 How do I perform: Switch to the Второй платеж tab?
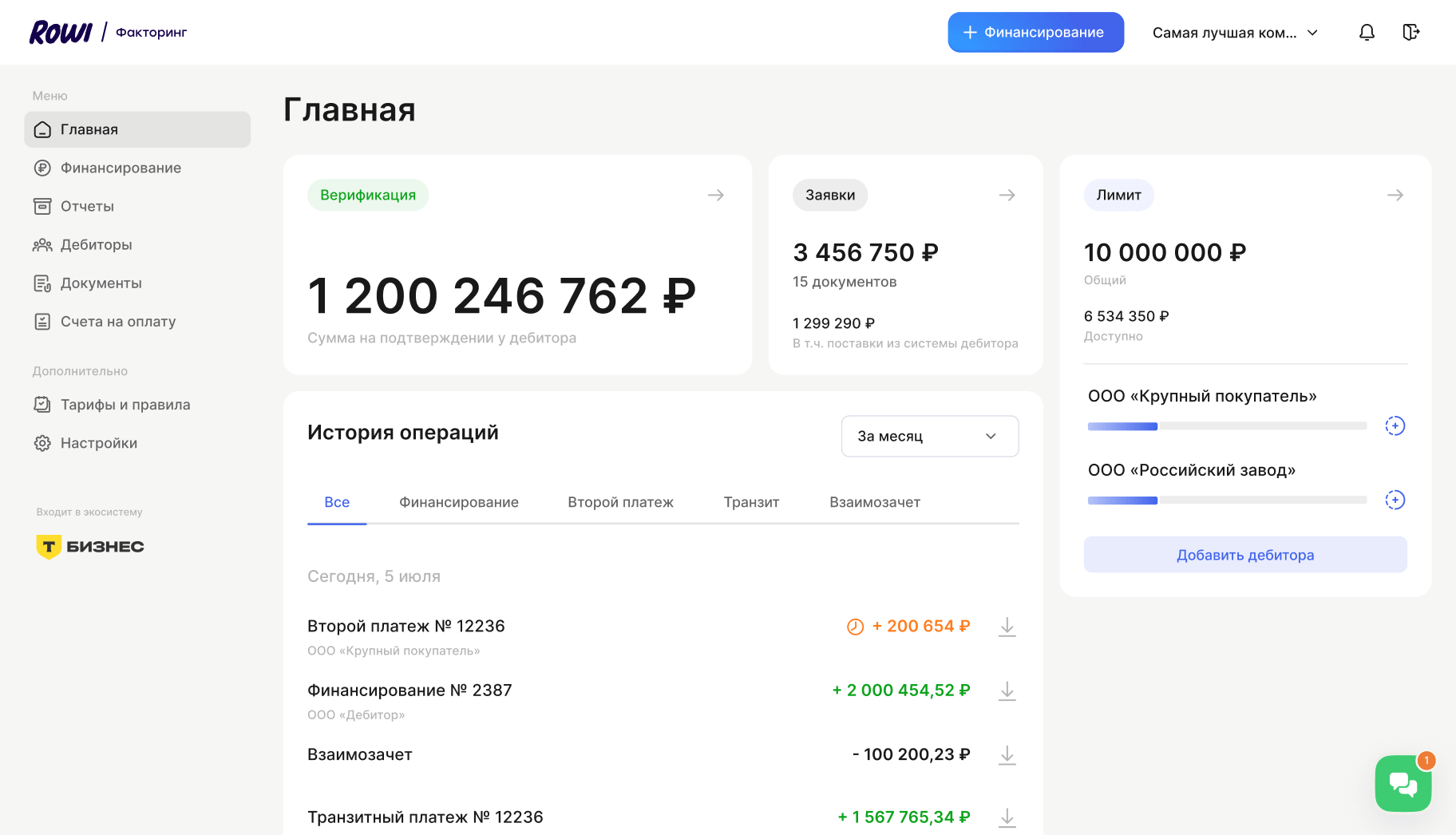(620, 502)
